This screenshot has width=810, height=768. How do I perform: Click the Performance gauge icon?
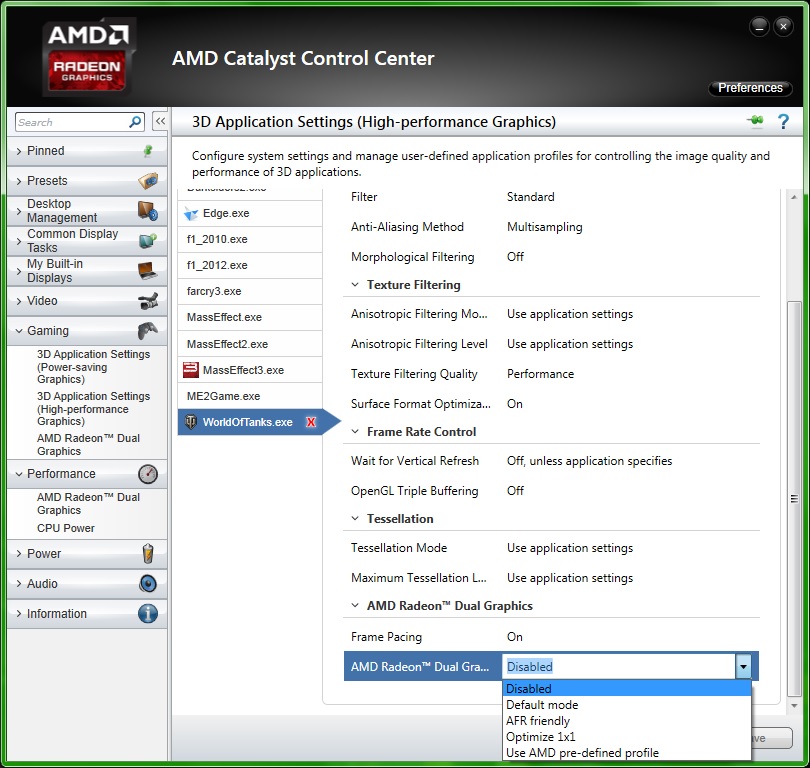(x=148, y=474)
